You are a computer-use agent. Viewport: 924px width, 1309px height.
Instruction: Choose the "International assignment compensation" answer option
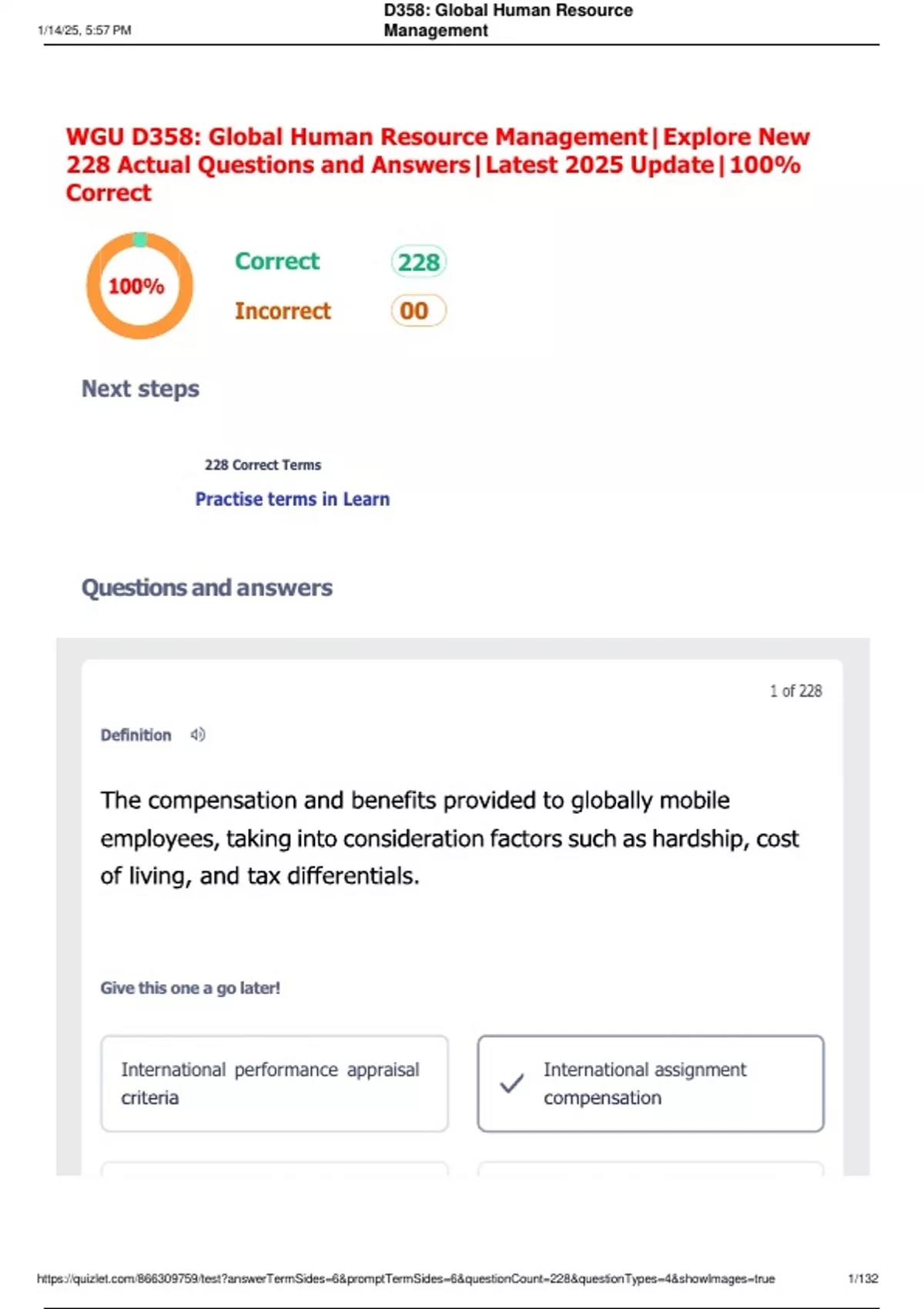pos(651,1083)
